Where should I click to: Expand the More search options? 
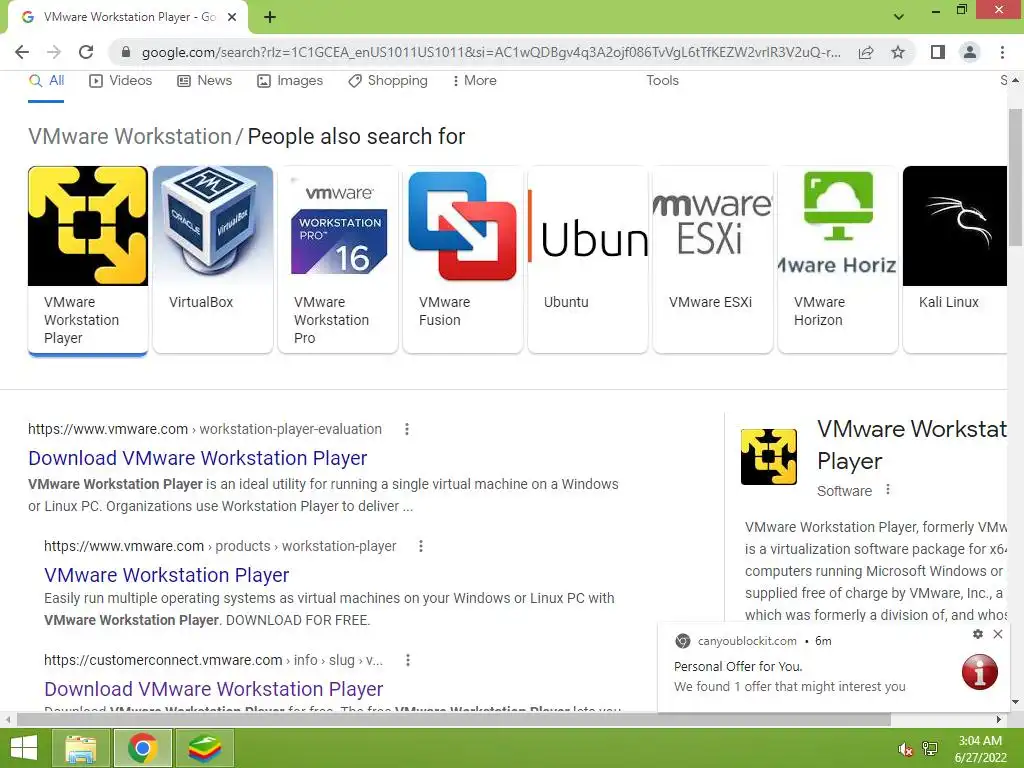[x=474, y=81]
